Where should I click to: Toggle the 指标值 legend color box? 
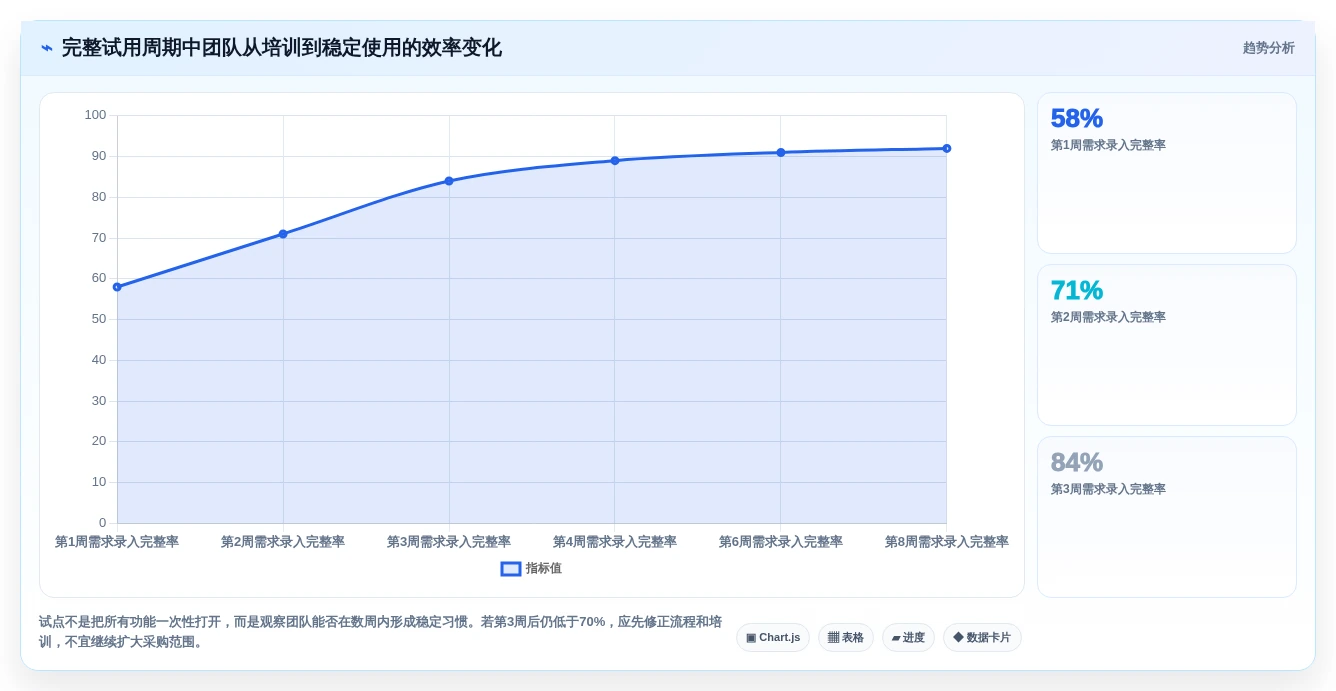(511, 568)
